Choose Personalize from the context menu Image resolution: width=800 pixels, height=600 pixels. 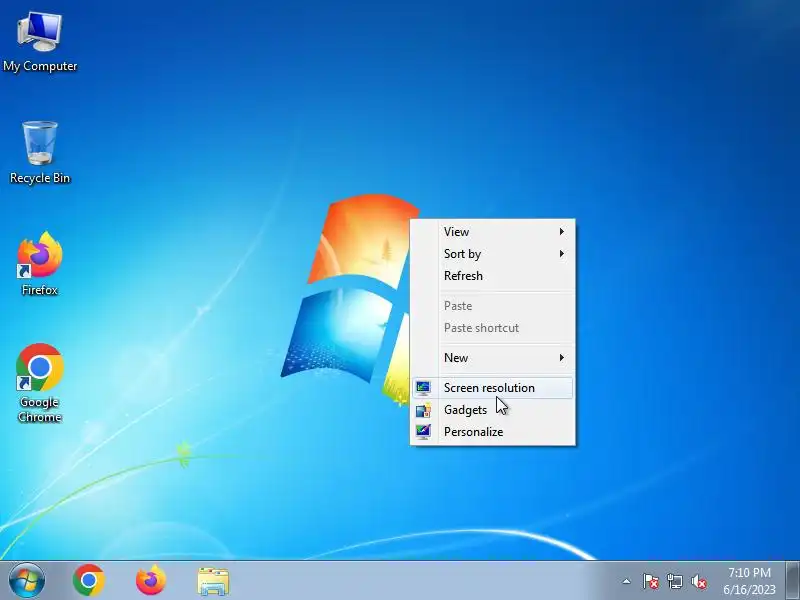[x=493, y=432]
